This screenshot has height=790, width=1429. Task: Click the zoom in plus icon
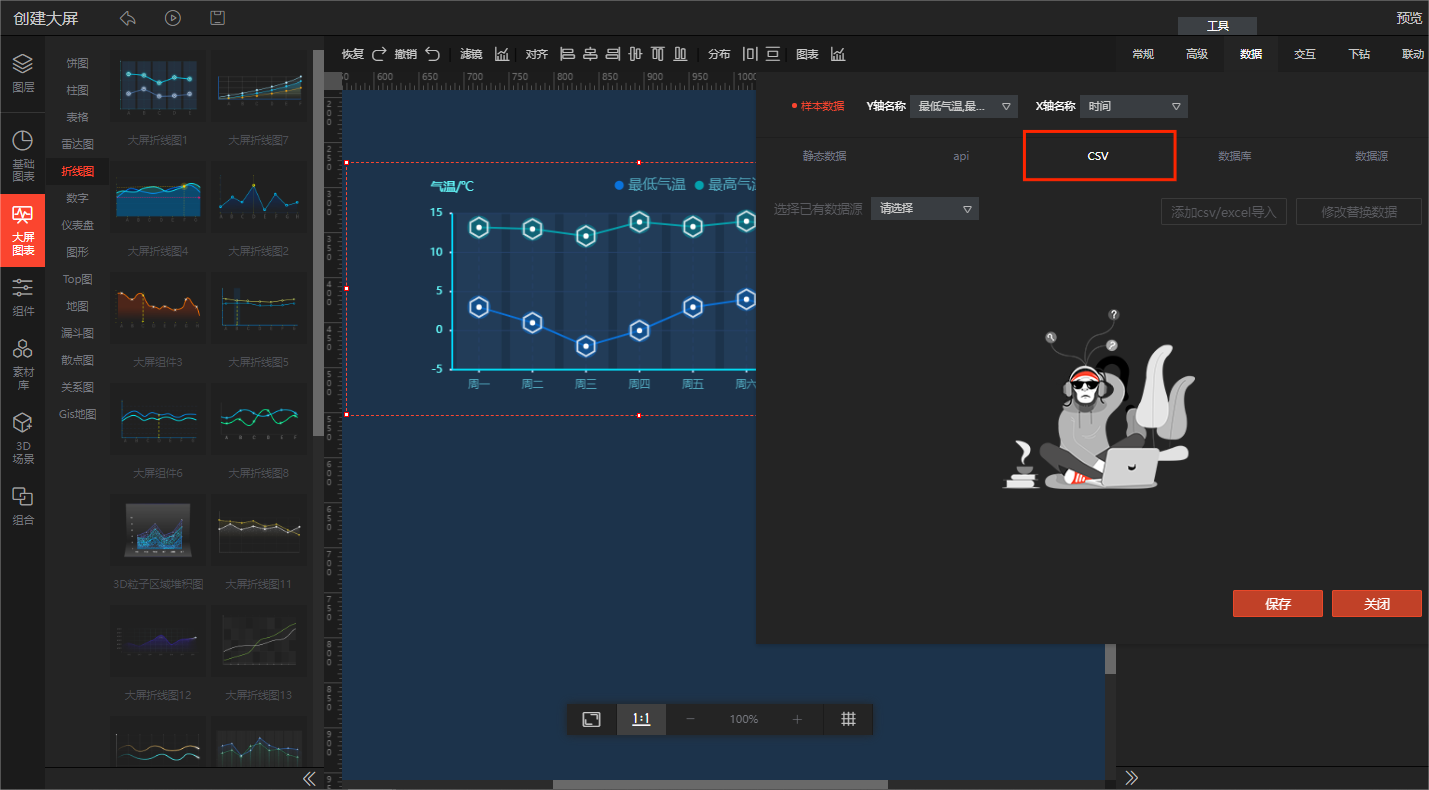tap(797, 719)
